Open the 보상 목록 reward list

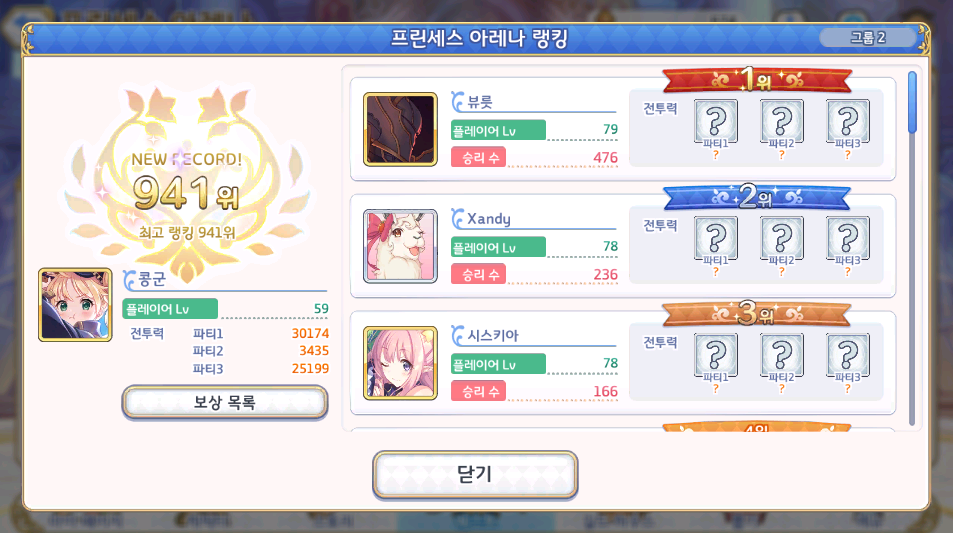225,402
